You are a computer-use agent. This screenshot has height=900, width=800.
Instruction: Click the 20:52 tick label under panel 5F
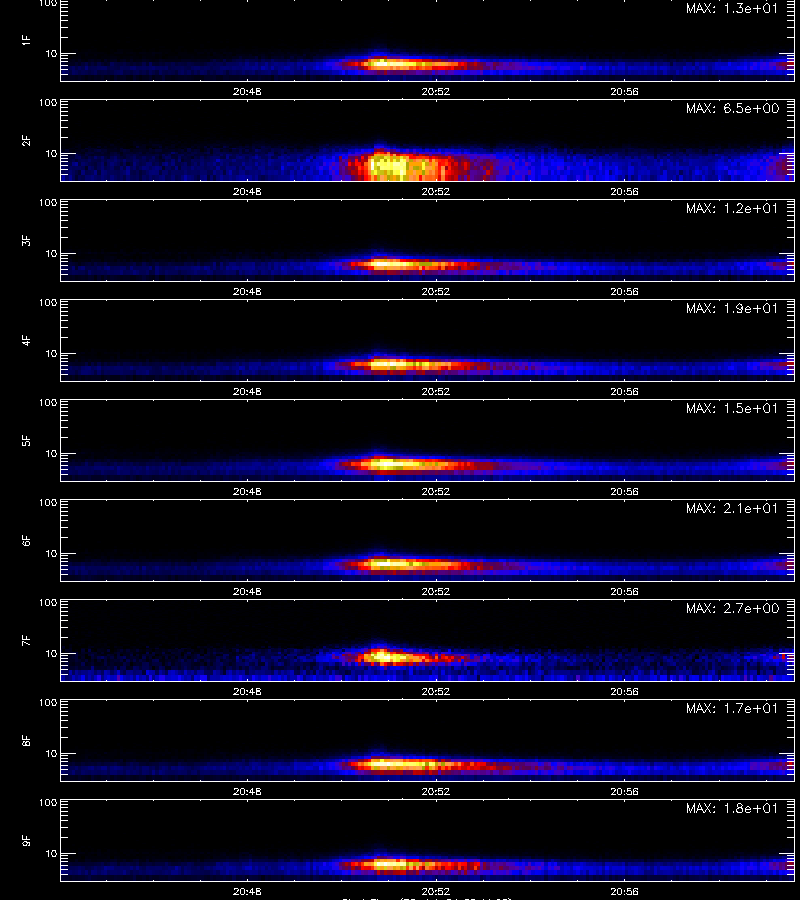click(436, 491)
